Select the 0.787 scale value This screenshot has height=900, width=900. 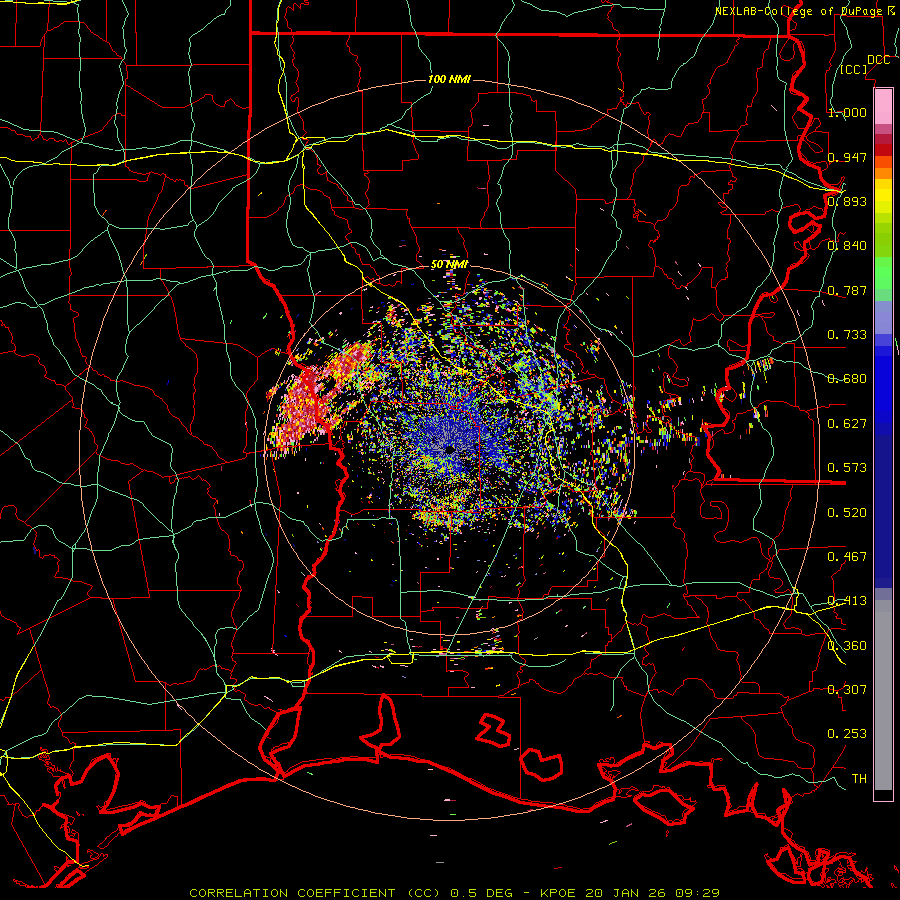(x=847, y=290)
